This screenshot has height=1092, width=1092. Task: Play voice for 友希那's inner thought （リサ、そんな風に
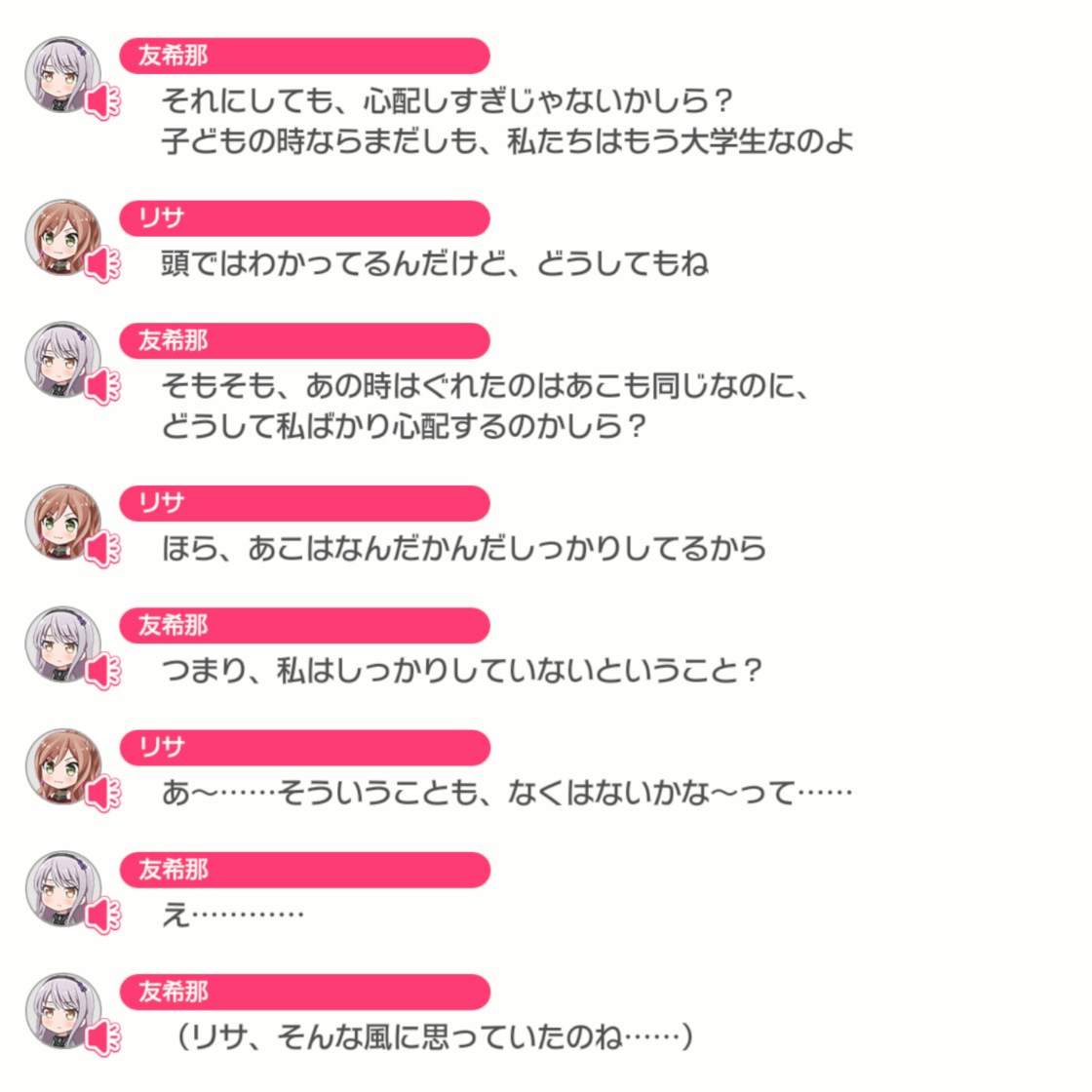tap(103, 1038)
